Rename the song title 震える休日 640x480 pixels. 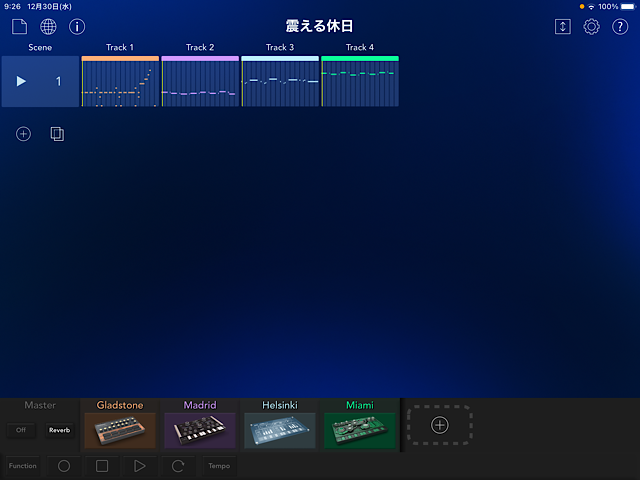tap(319, 26)
